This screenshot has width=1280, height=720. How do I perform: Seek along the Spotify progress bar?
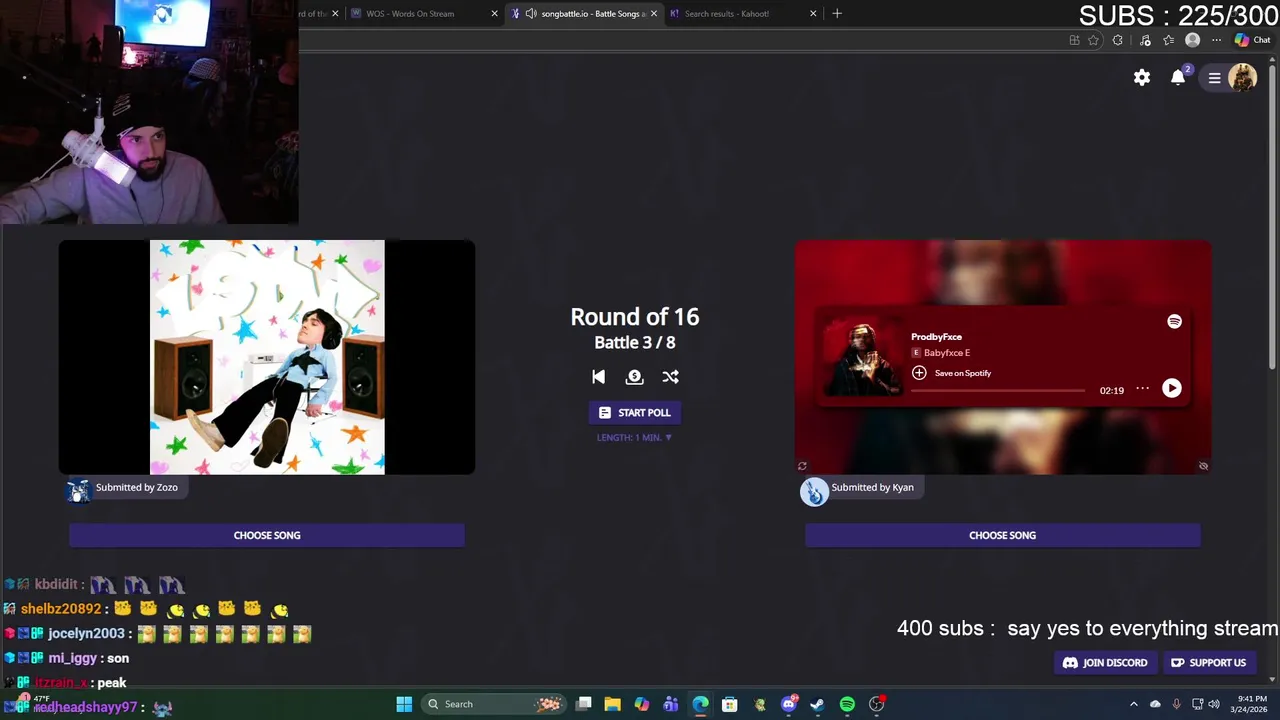[x=997, y=390]
